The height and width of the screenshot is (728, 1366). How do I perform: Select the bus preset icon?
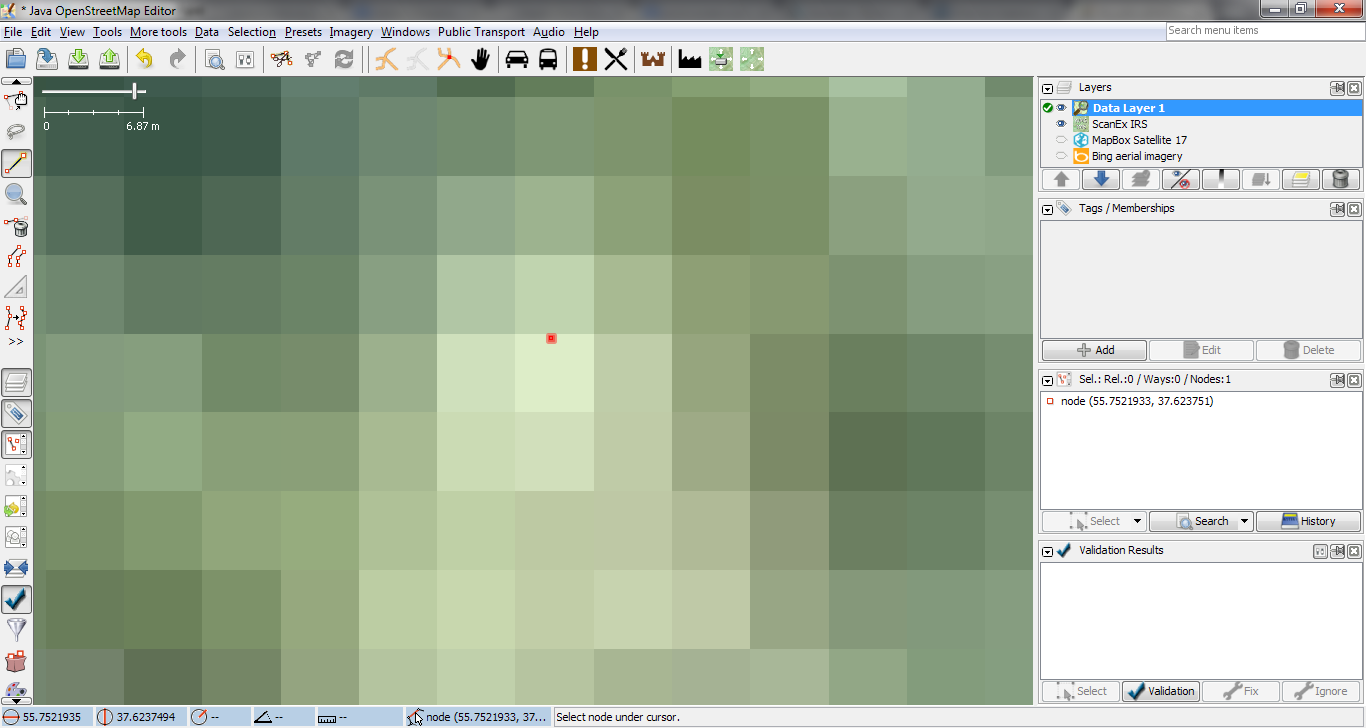(548, 59)
